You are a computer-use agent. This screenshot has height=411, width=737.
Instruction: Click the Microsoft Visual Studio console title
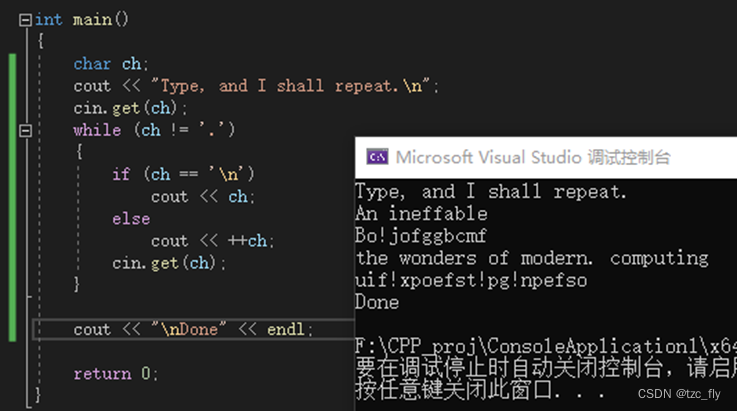pos(533,158)
